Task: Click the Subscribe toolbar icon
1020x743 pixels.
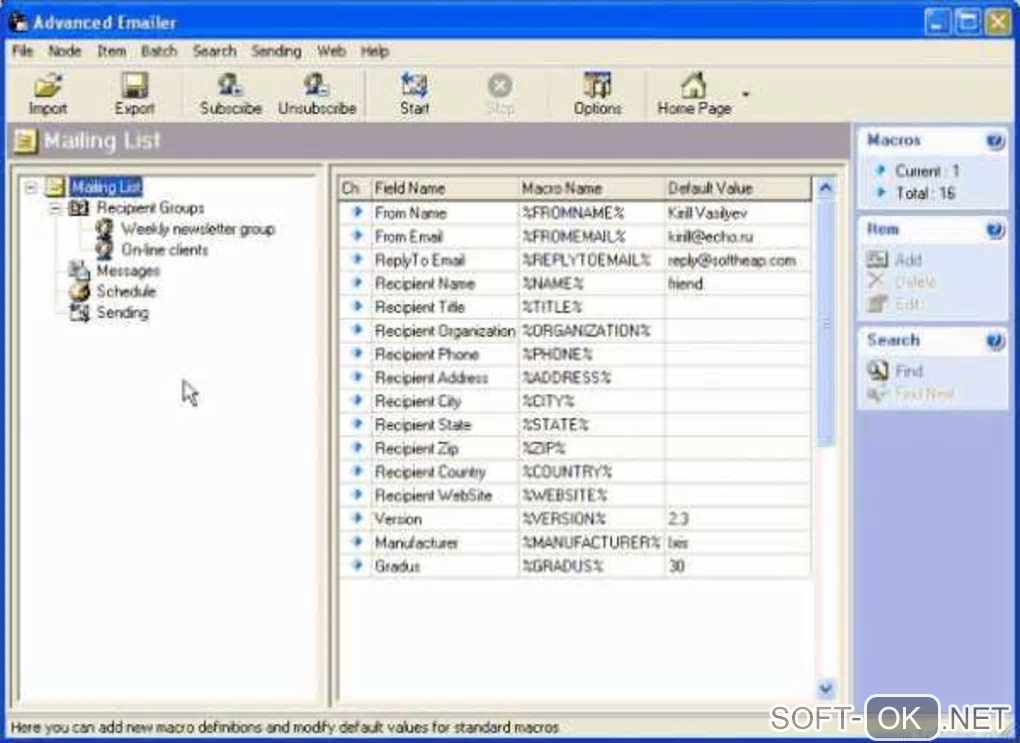Action: click(230, 85)
